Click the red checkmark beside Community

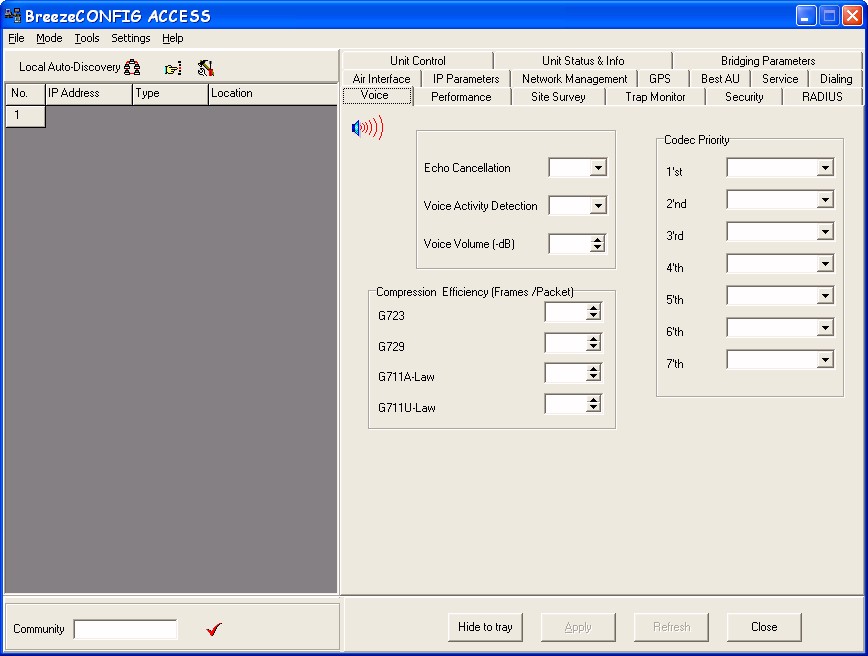click(x=213, y=629)
